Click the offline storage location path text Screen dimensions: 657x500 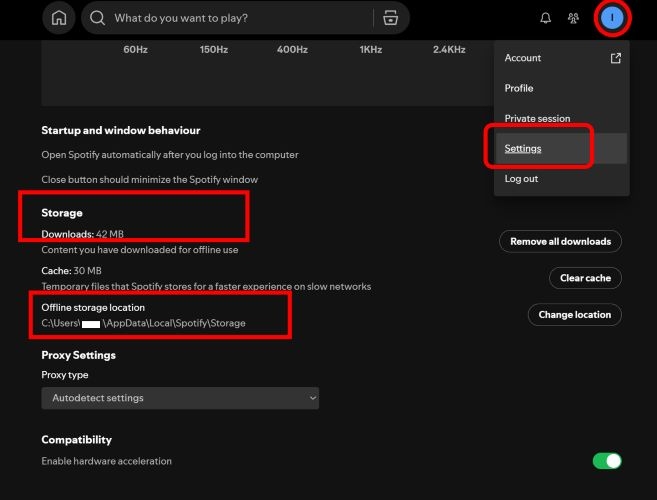click(143, 323)
